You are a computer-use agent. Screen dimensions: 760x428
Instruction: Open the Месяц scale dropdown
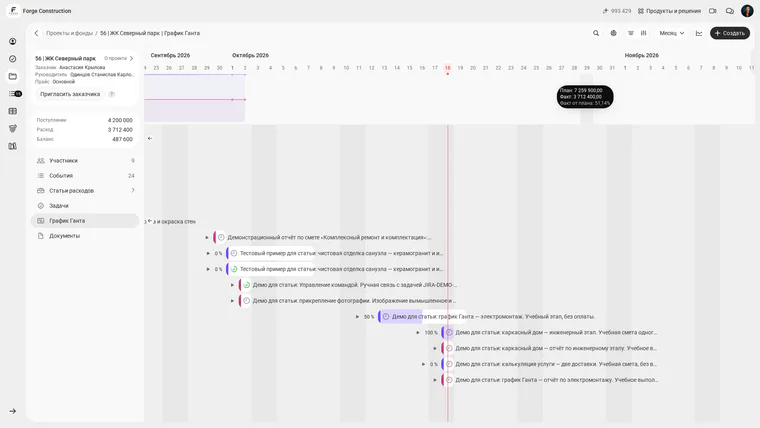coord(671,33)
